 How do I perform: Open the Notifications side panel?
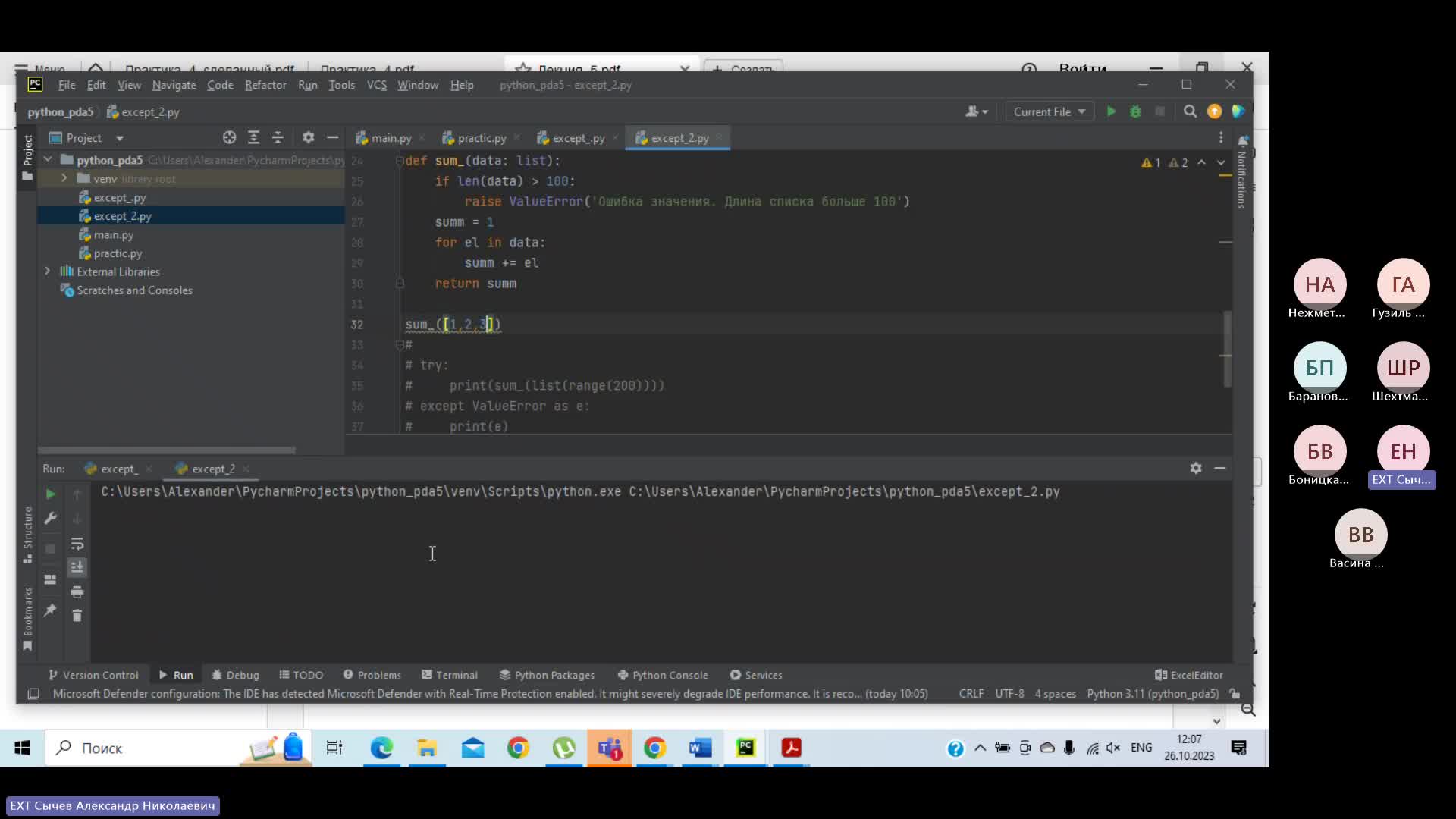coord(1242,172)
